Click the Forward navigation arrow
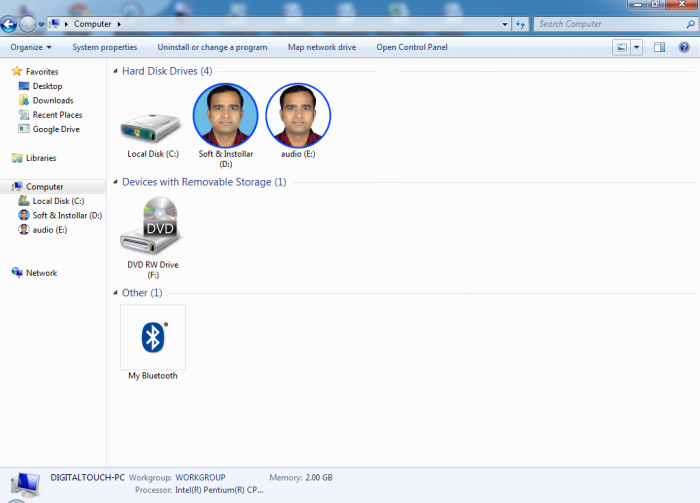The height and width of the screenshot is (503, 700). 27,24
